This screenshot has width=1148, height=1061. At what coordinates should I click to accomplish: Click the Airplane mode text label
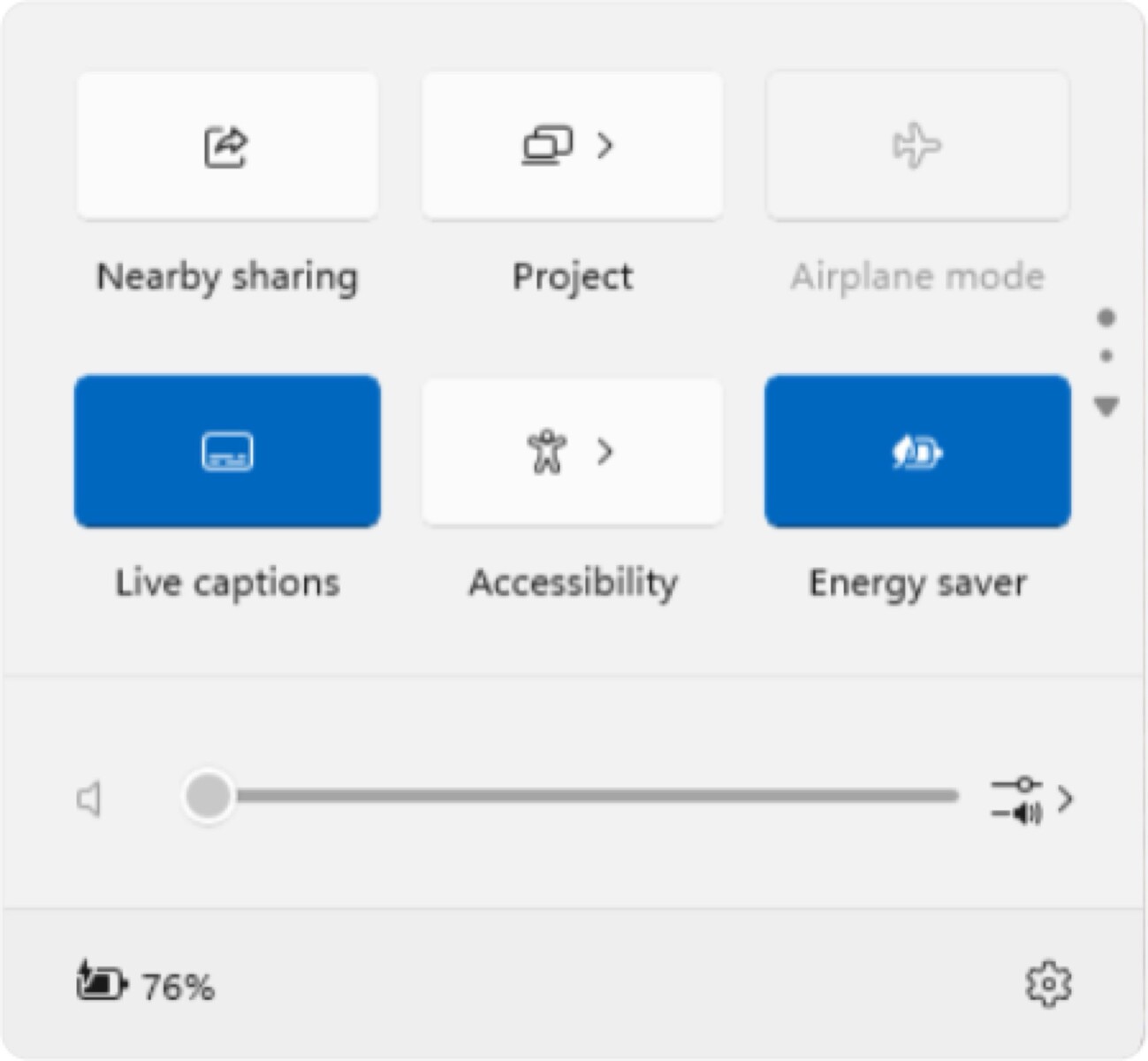916,277
